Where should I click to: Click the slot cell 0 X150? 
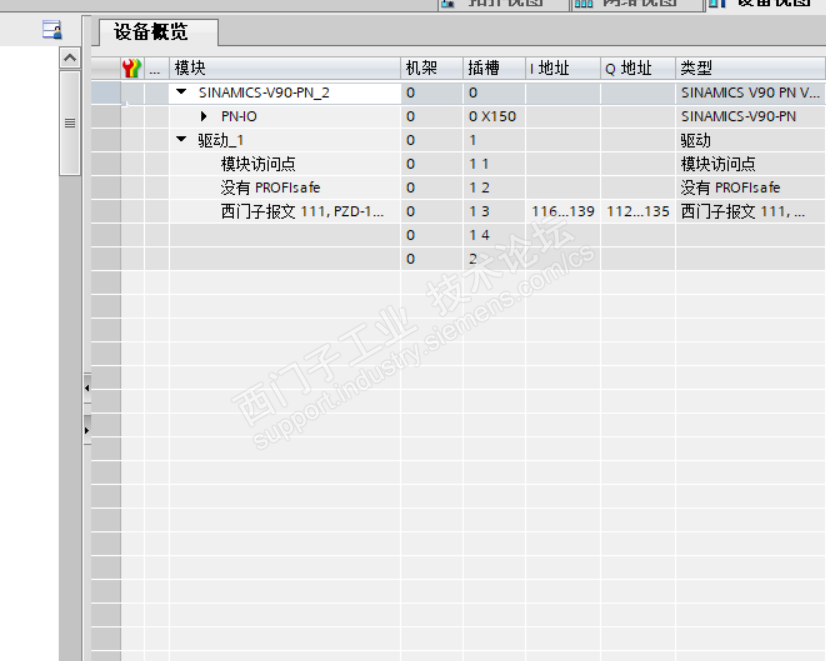pyautogui.click(x=493, y=116)
